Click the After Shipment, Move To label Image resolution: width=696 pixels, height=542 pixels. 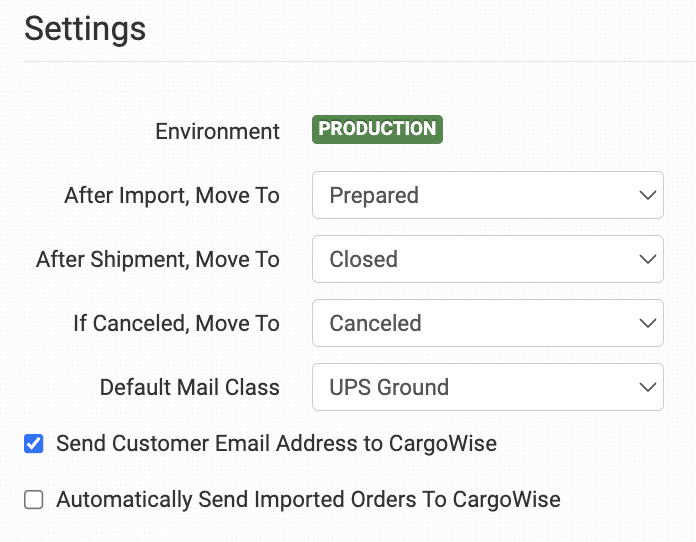pos(158,260)
